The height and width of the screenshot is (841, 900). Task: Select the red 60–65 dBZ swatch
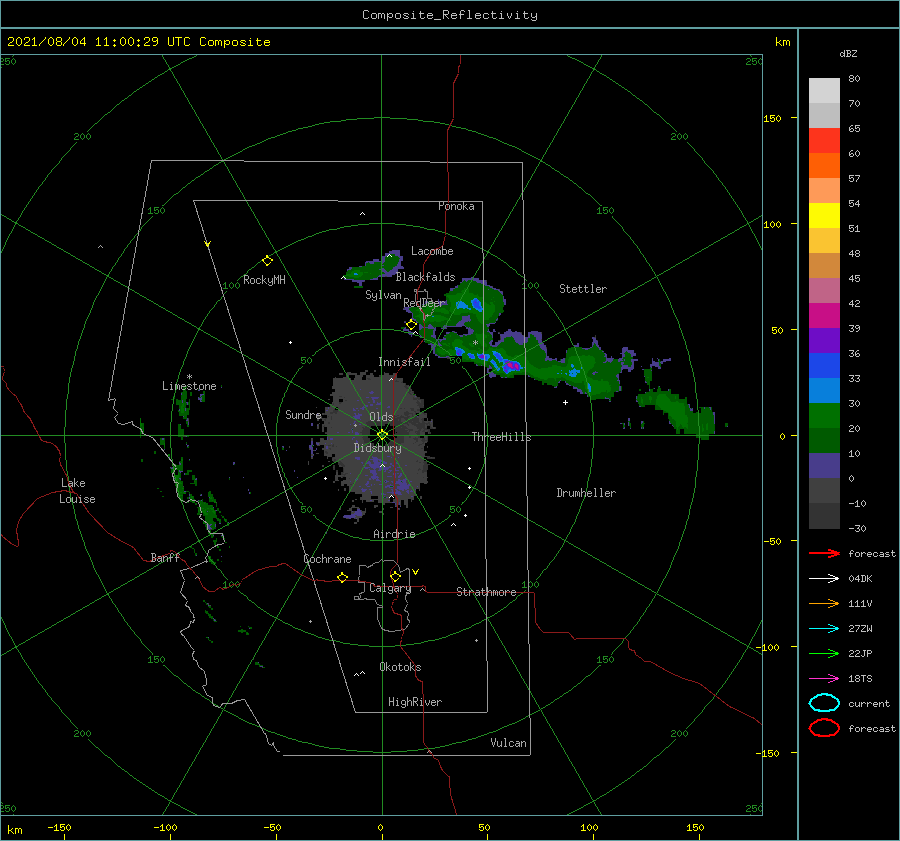tap(824, 141)
